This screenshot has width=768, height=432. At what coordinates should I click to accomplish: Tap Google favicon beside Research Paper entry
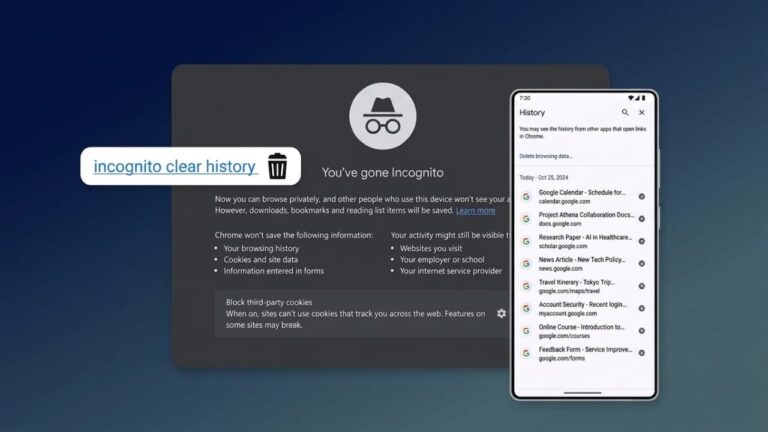526,241
